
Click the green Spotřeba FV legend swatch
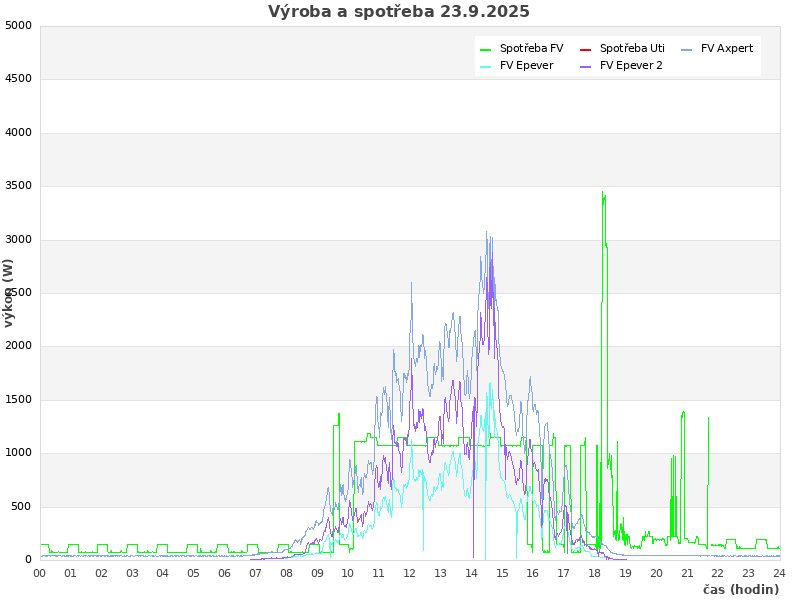click(x=486, y=49)
